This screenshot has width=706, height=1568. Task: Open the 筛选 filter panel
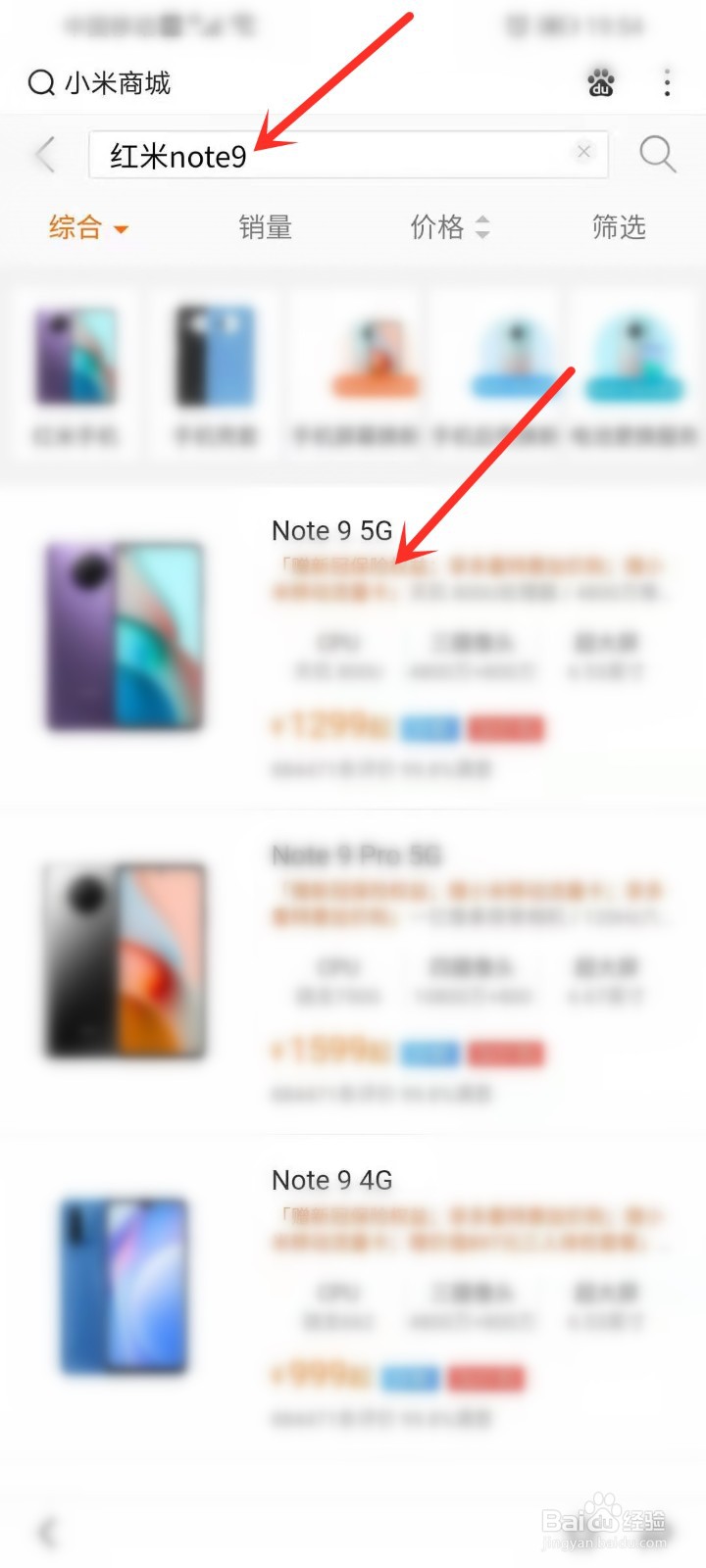tap(619, 227)
